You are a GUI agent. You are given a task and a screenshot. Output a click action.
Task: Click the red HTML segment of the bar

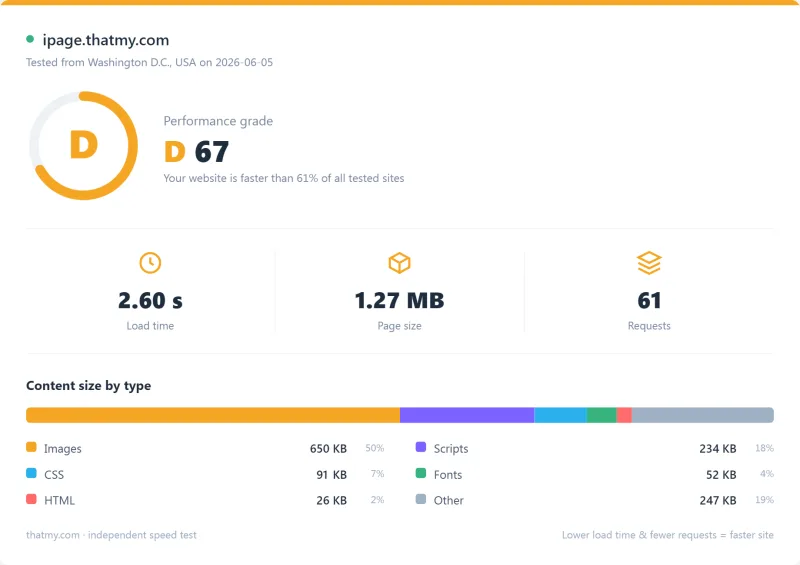(x=624, y=415)
